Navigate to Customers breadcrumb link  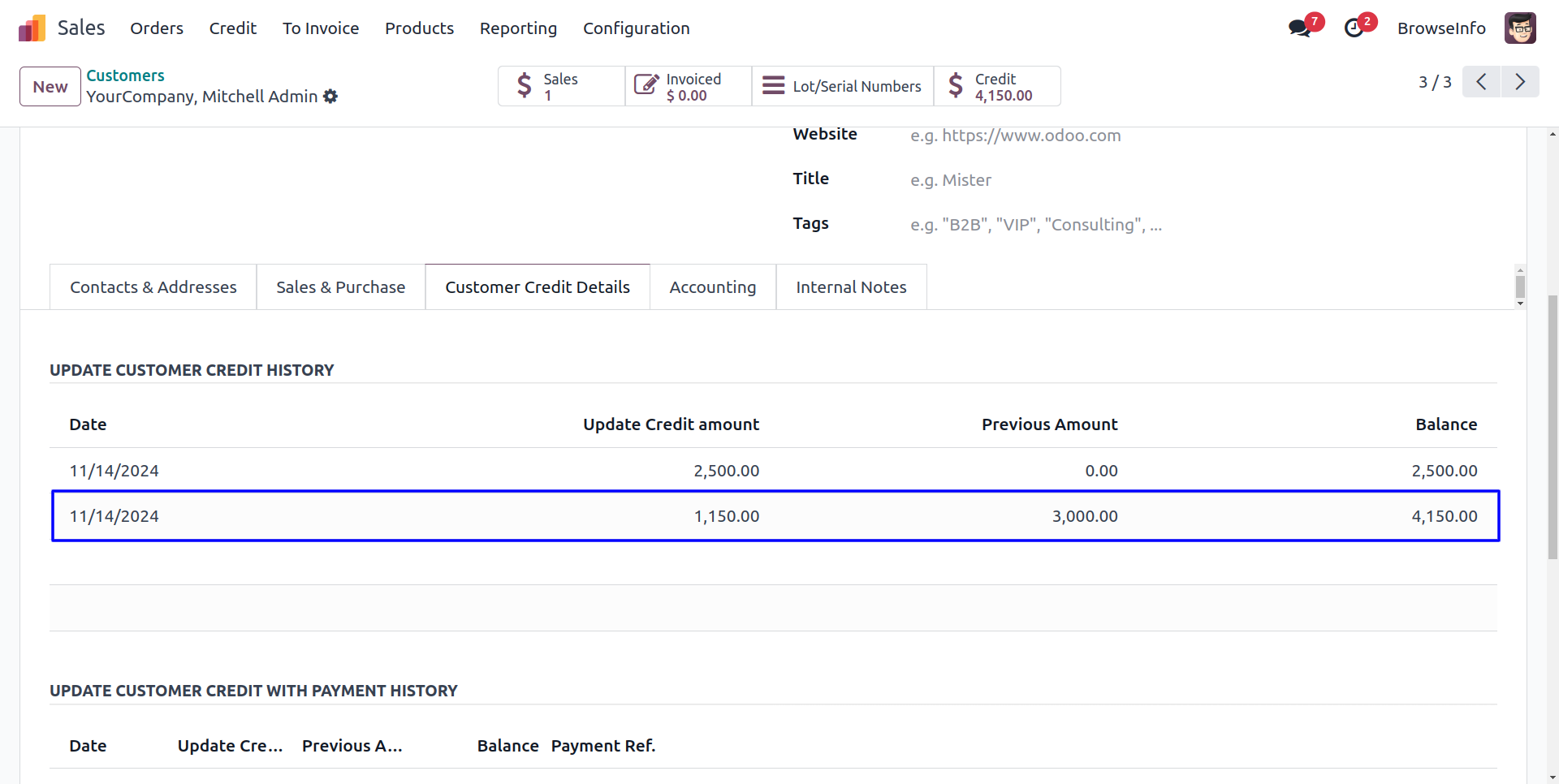(125, 75)
